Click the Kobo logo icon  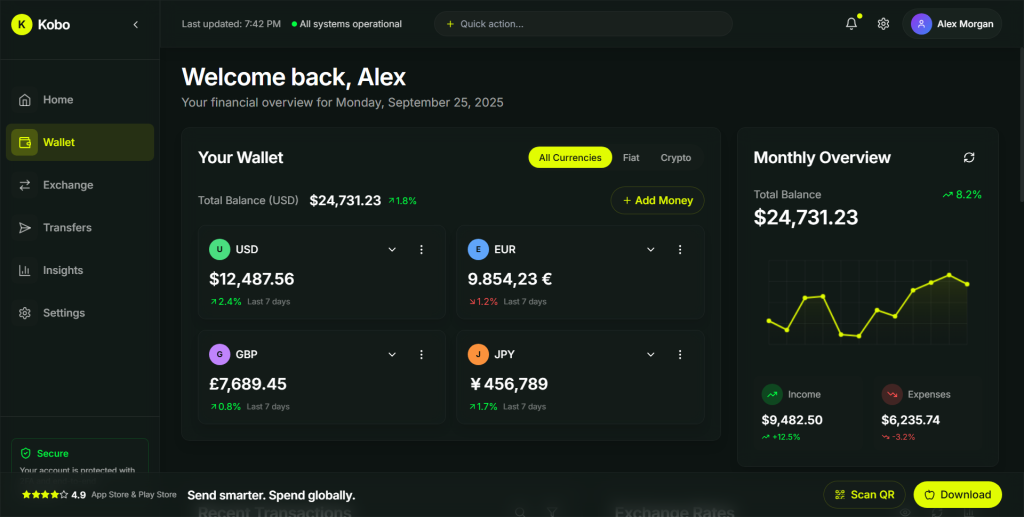pos(22,24)
